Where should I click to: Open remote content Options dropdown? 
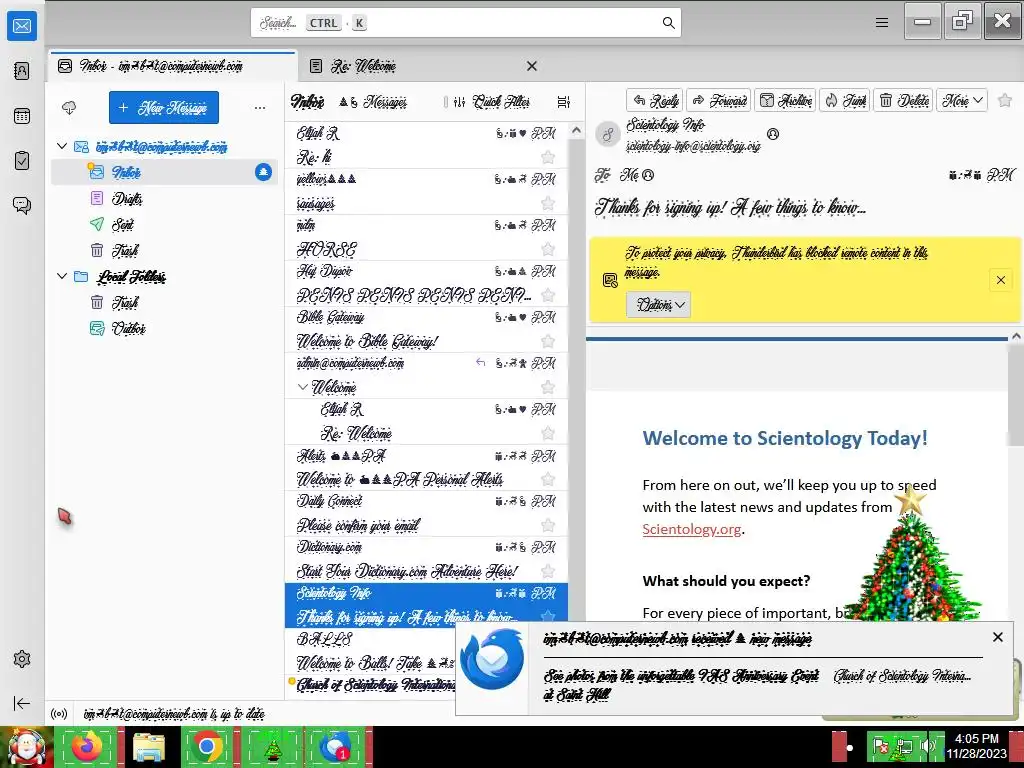tap(658, 304)
